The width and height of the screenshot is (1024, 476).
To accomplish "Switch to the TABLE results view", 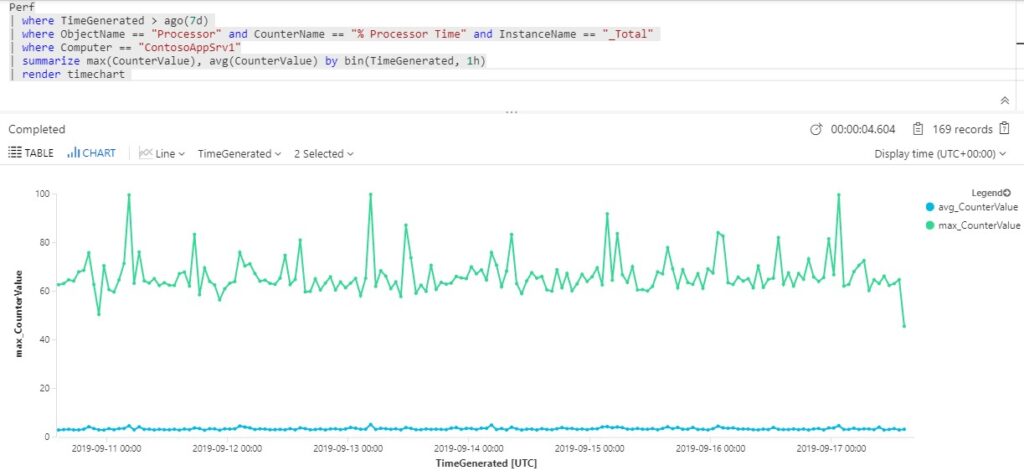I will tap(31, 153).
